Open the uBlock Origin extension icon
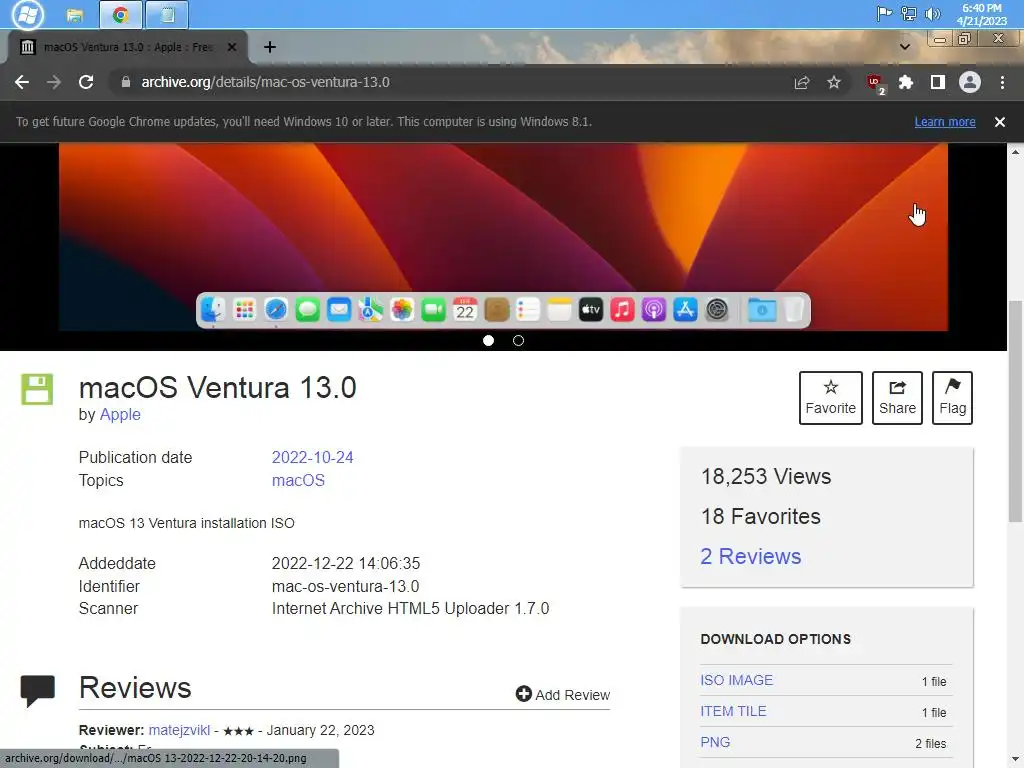This screenshot has width=1024, height=768. (x=875, y=84)
